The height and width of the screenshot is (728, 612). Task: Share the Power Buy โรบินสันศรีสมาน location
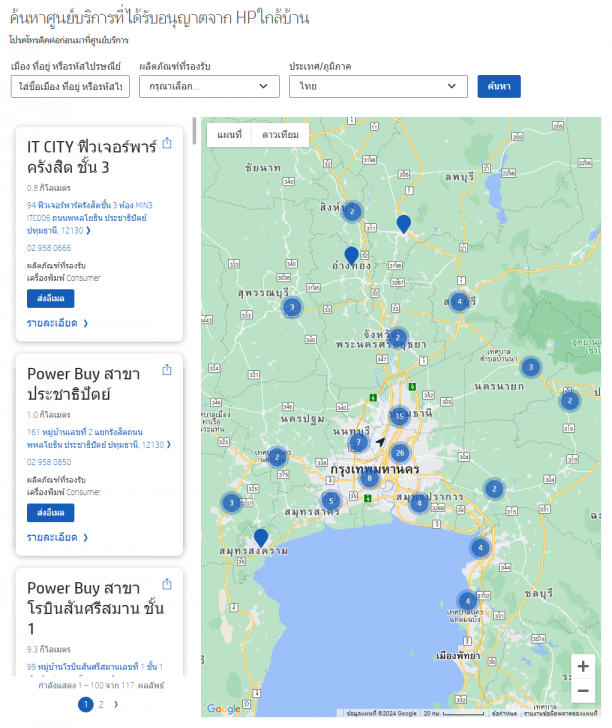tap(167, 585)
